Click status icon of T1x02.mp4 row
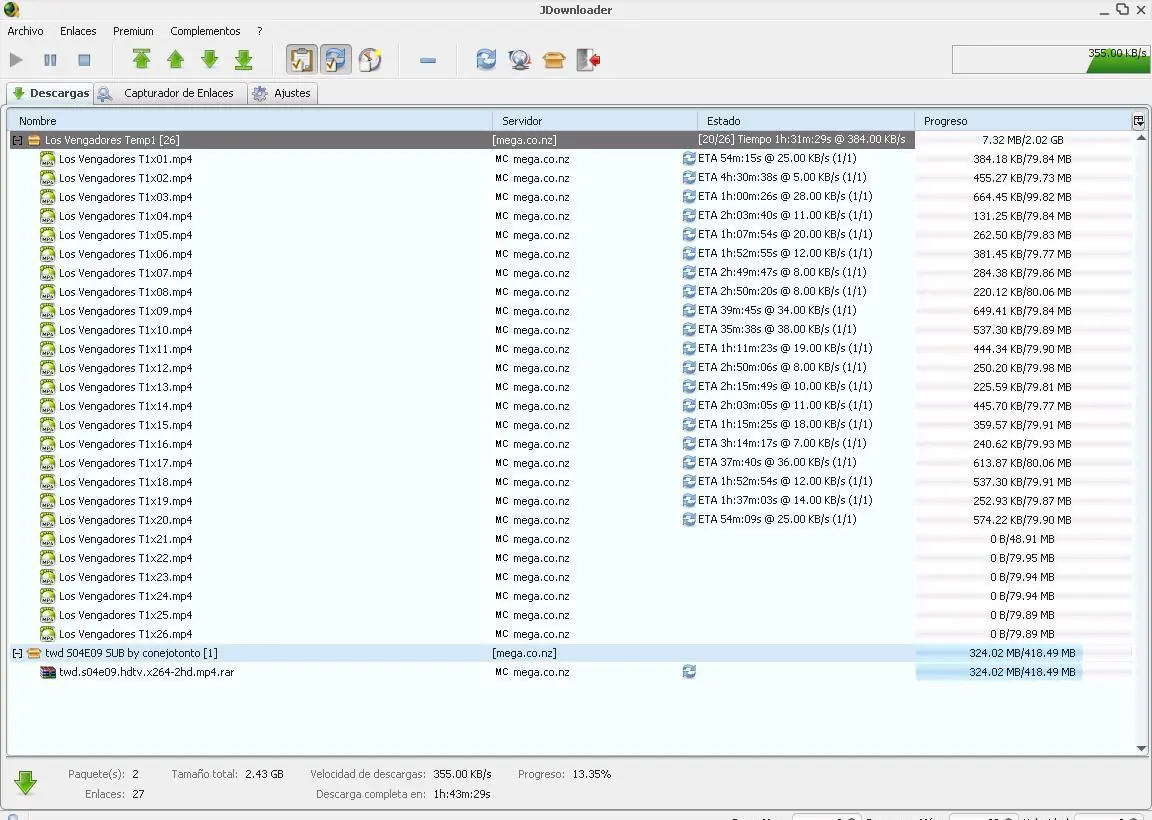The height and width of the screenshot is (820, 1152). coord(689,177)
